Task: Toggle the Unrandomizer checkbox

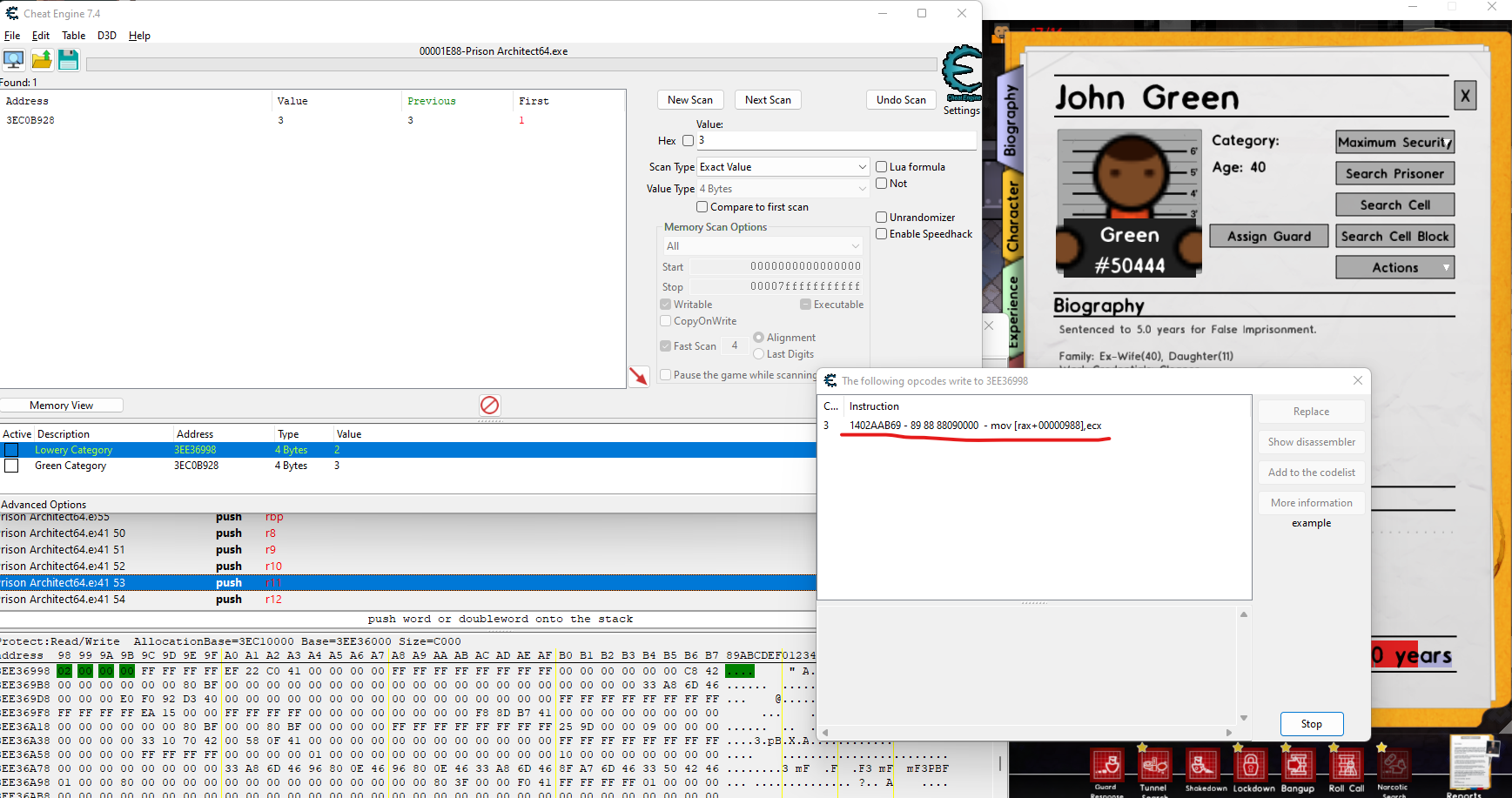Action: coord(881,218)
